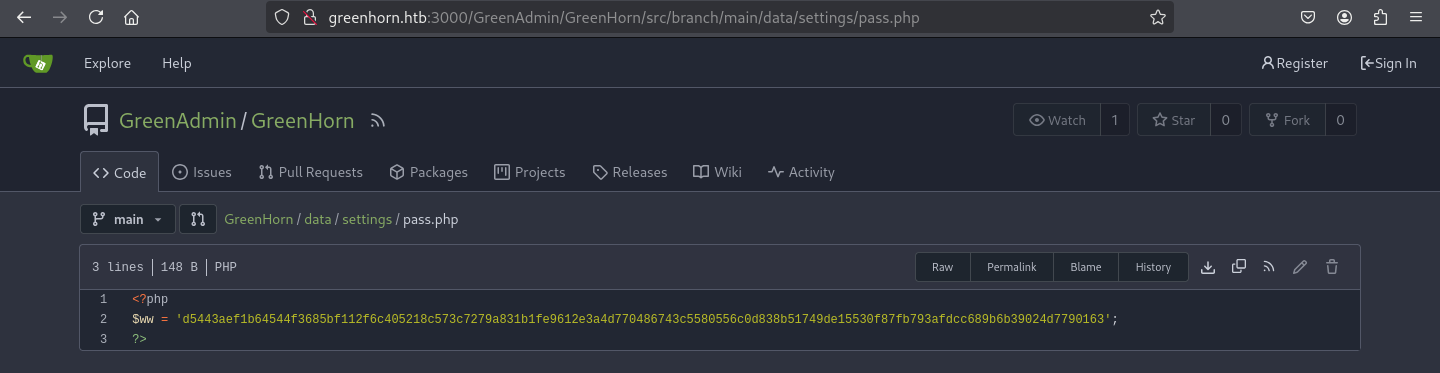
Task: Open GreenAdmin owner link
Action: (x=177, y=121)
